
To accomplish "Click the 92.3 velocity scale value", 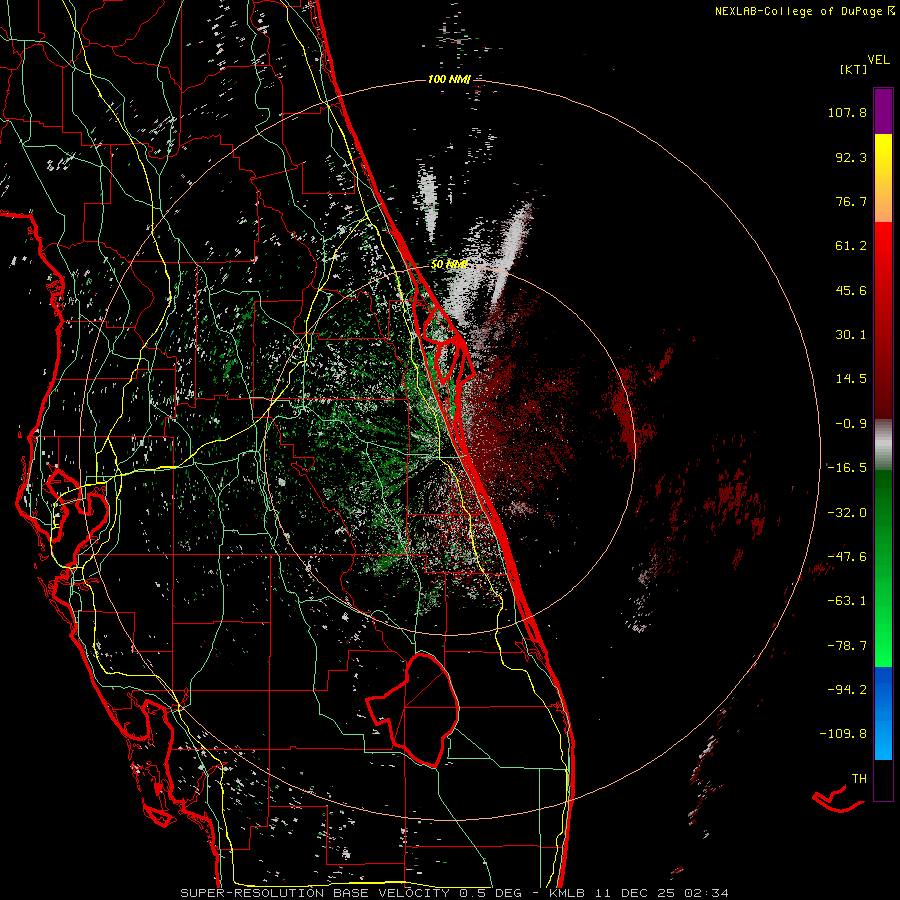I will pos(851,157).
